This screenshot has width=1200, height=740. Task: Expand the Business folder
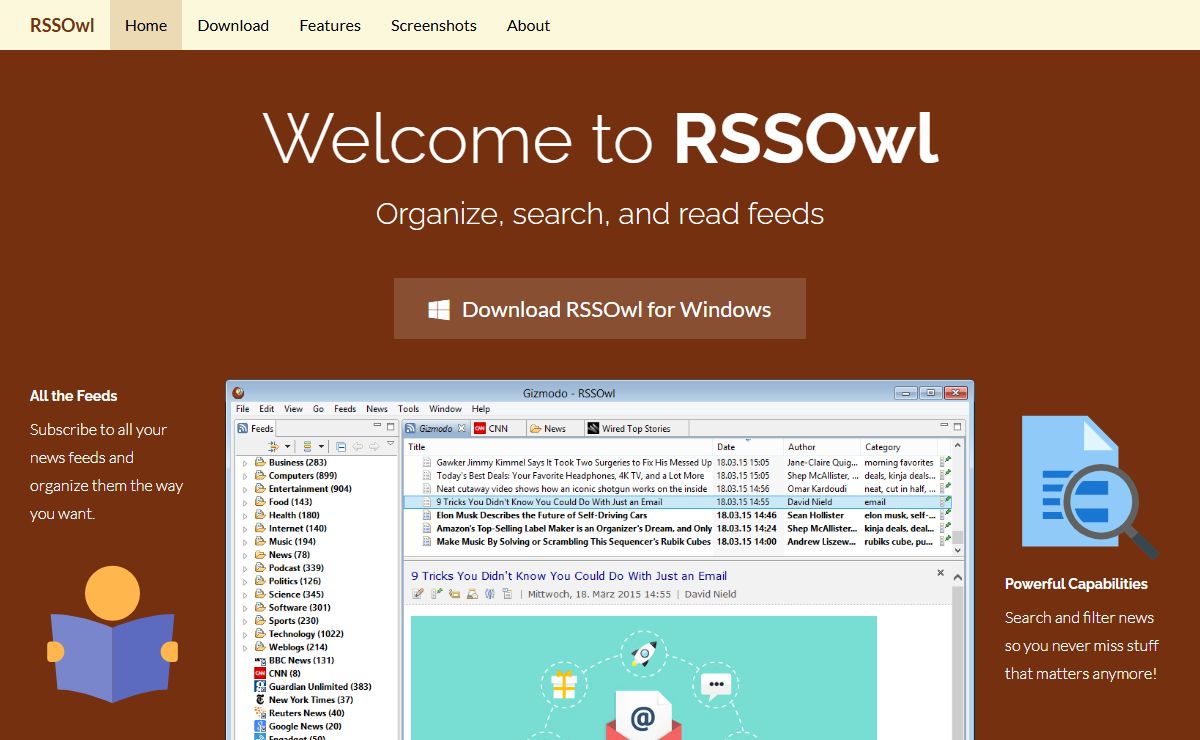coord(245,463)
